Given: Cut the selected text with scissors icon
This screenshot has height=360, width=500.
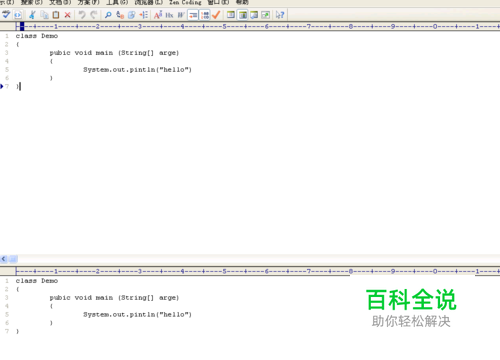Looking at the screenshot, I should click(x=32, y=15).
